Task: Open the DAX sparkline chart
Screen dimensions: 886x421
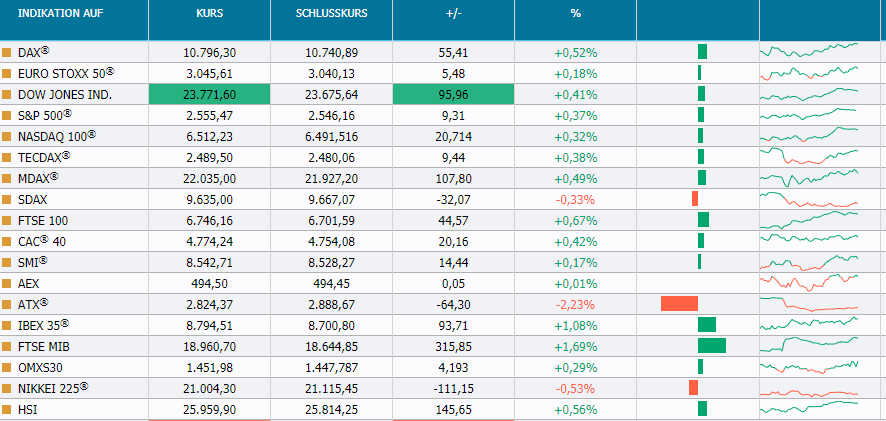Action: [x=808, y=50]
